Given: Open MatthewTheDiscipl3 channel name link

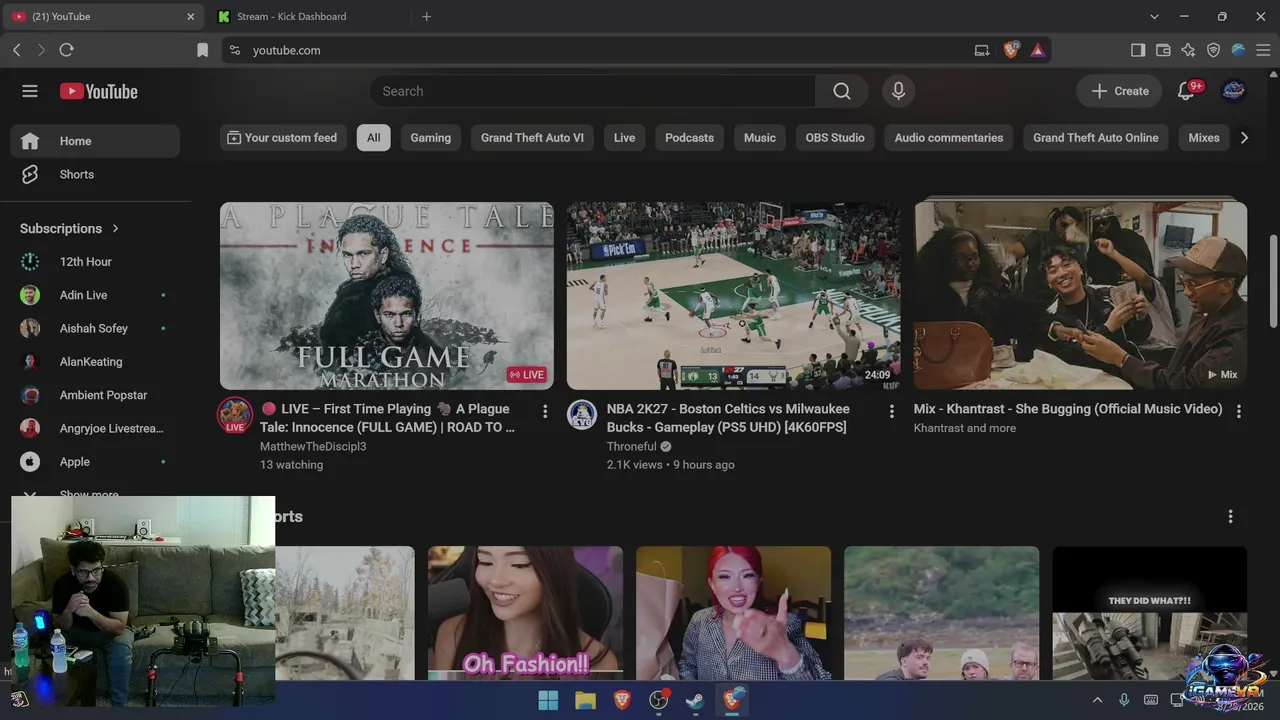Looking at the screenshot, I should tap(313, 446).
